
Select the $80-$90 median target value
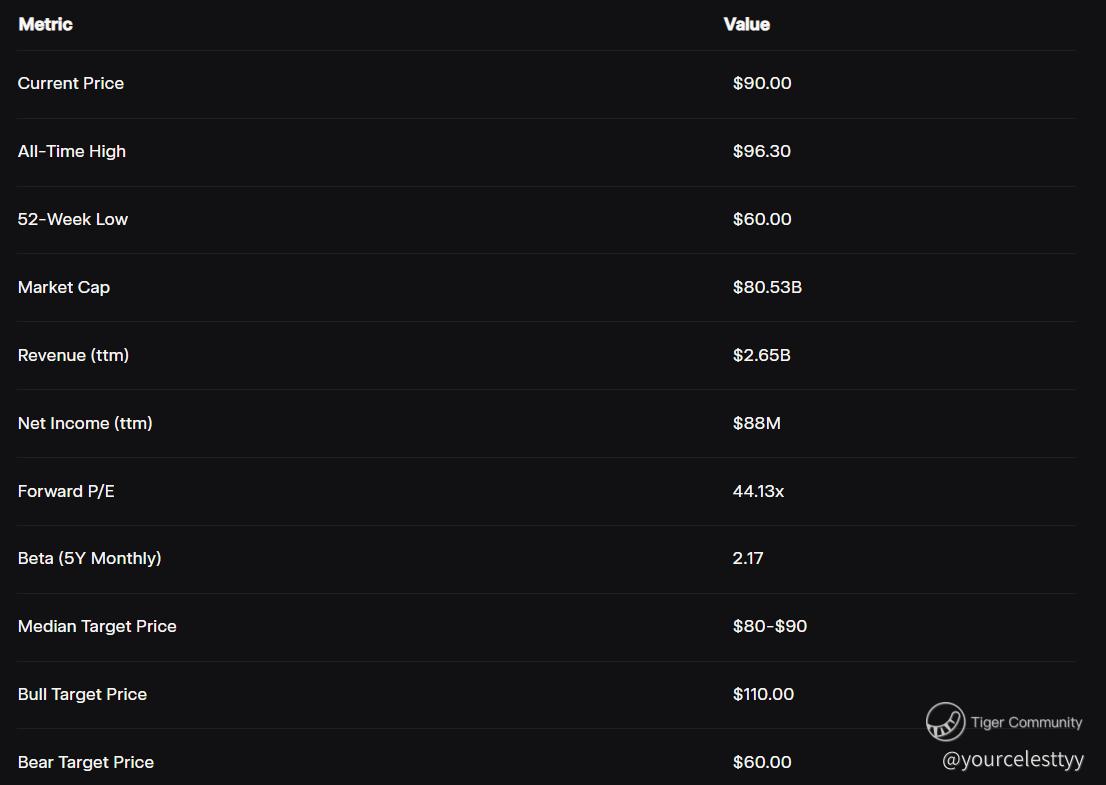point(770,626)
